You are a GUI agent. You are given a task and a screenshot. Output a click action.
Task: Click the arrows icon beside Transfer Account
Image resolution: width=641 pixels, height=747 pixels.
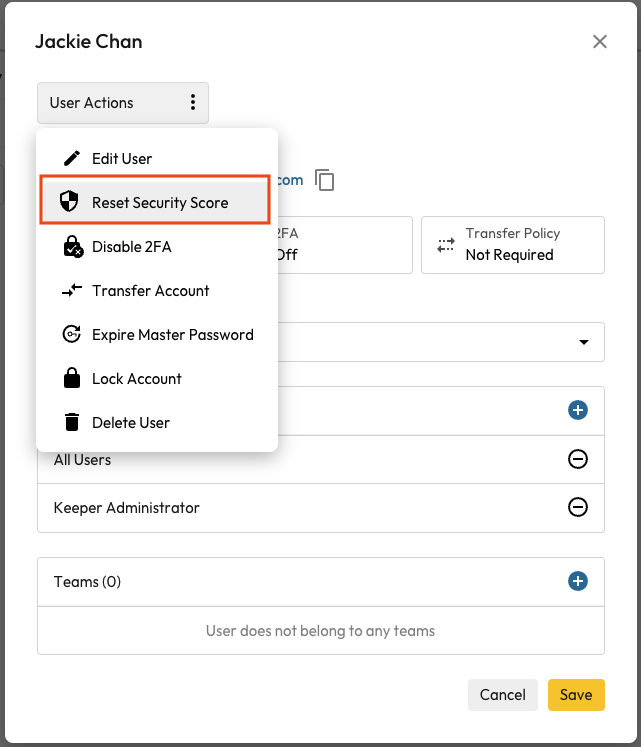(x=71, y=291)
